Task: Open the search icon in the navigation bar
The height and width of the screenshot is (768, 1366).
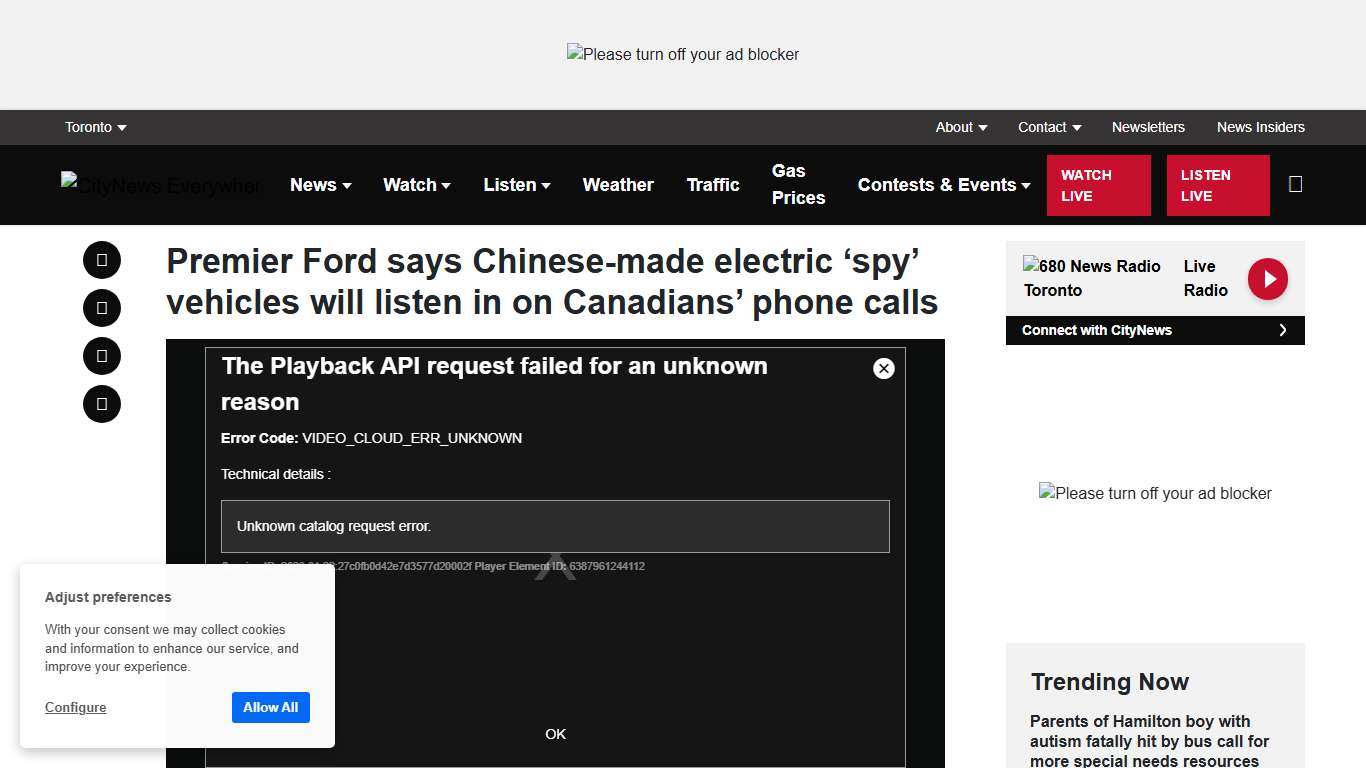Action: (x=1295, y=184)
